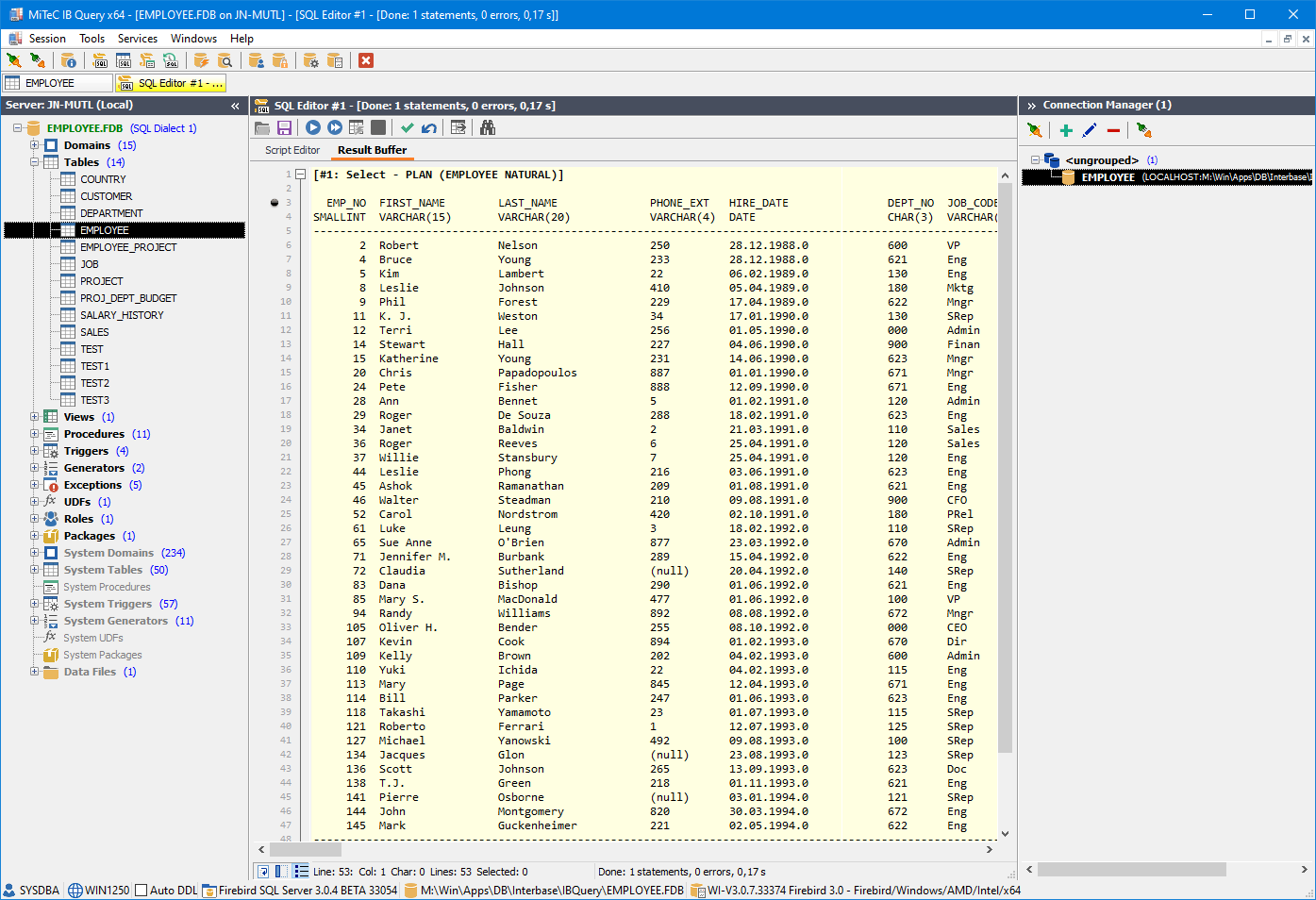Execute the SQL statement with play button
The width and height of the screenshot is (1316, 900).
[313, 127]
